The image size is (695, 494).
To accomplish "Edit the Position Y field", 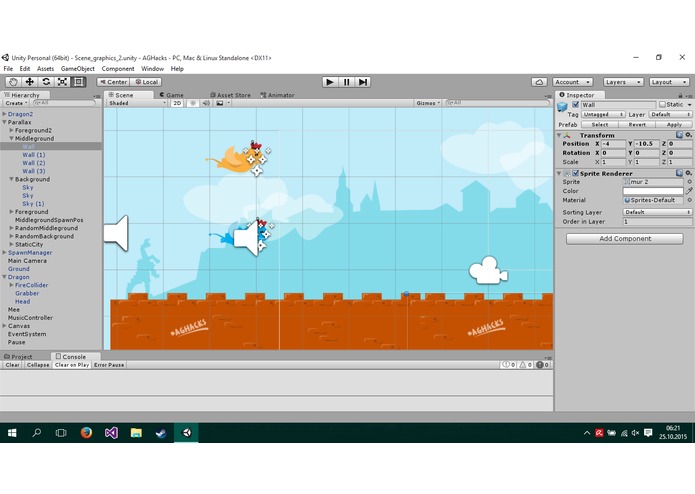I will click(646, 144).
